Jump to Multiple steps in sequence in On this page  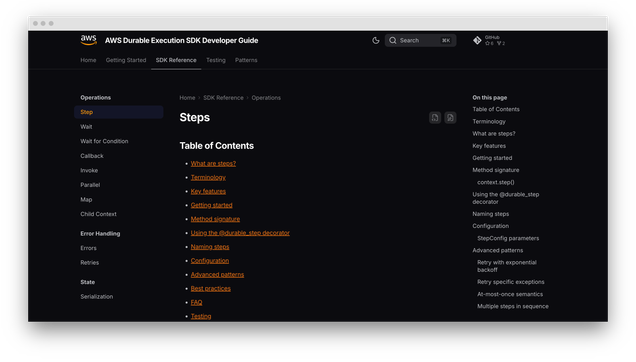click(x=513, y=306)
